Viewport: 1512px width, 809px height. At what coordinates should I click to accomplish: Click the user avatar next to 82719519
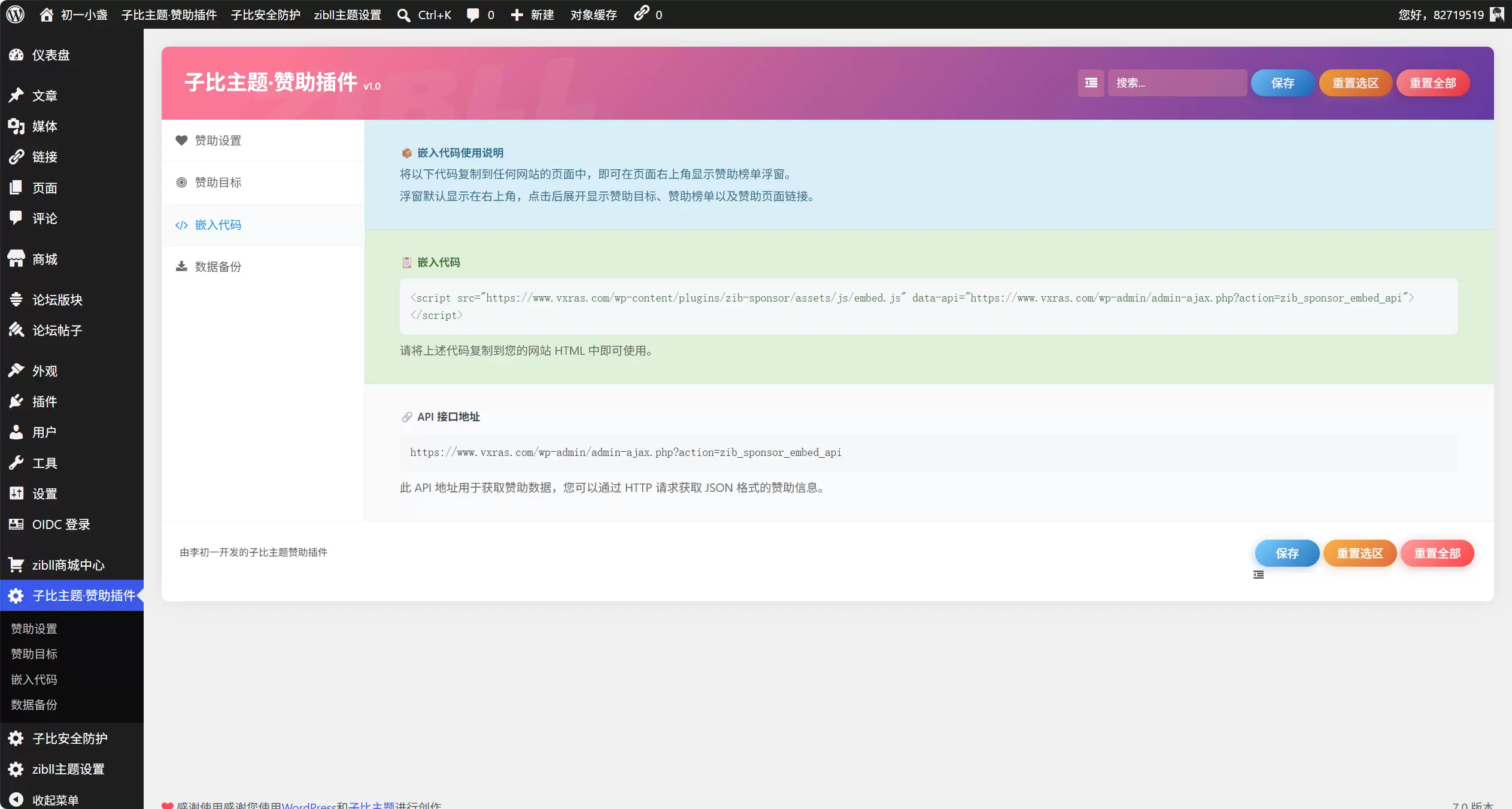tap(1498, 14)
